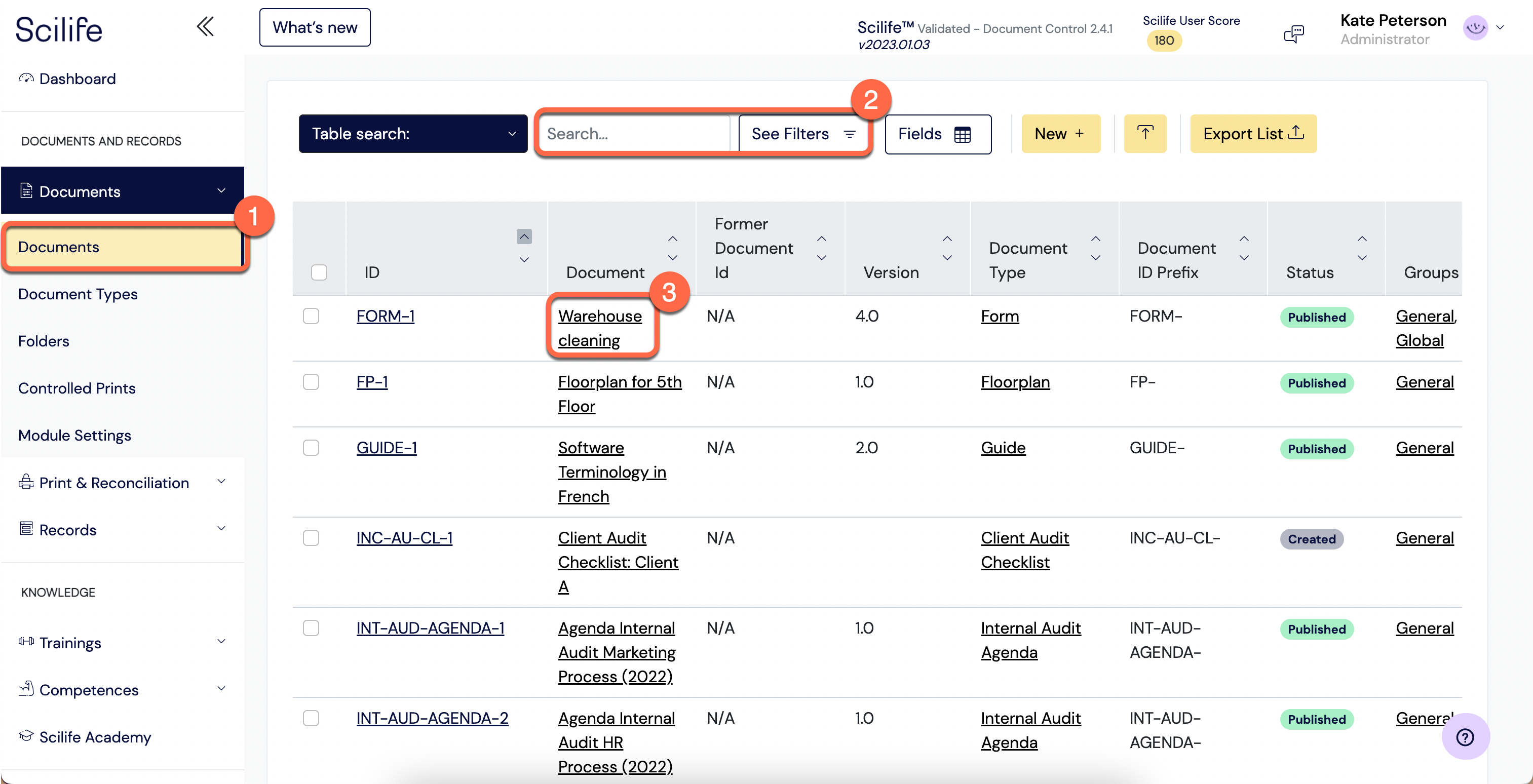Expand the Competences menu
Image resolution: width=1533 pixels, height=784 pixels.
[x=221, y=688]
